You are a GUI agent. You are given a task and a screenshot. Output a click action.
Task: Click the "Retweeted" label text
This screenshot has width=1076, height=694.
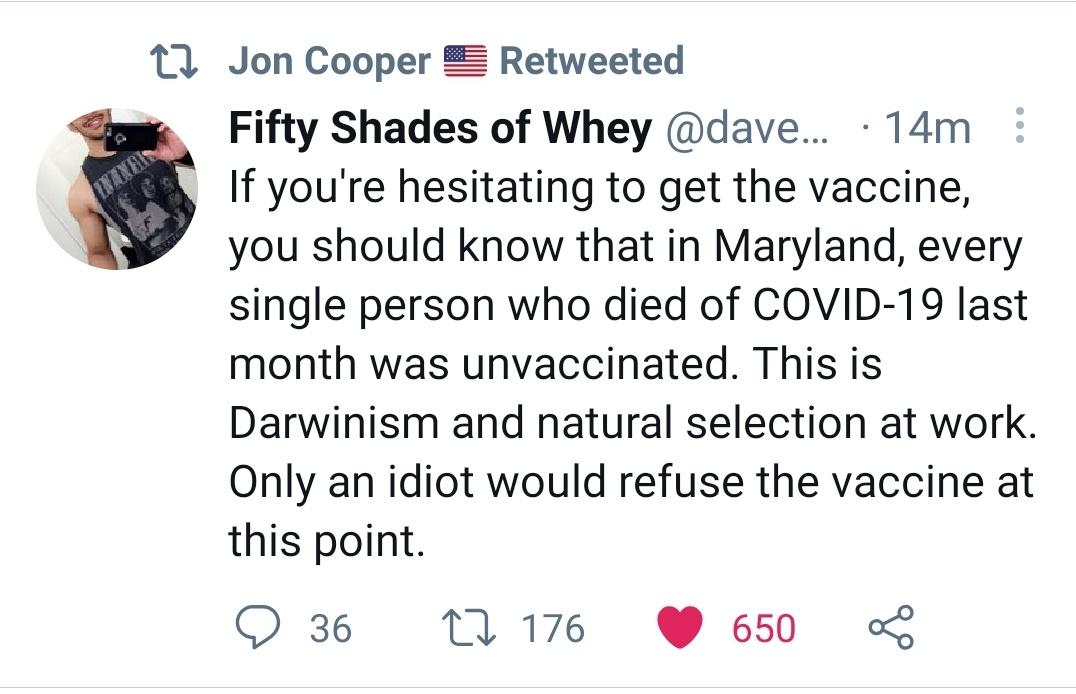tap(591, 61)
